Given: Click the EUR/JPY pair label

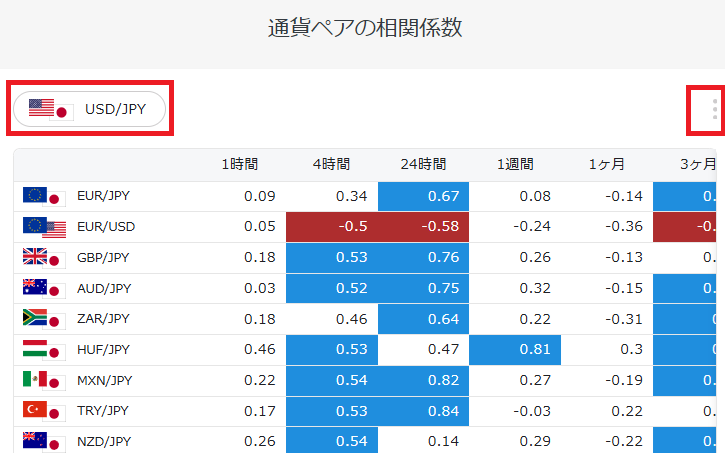Looking at the screenshot, I should (103, 196).
